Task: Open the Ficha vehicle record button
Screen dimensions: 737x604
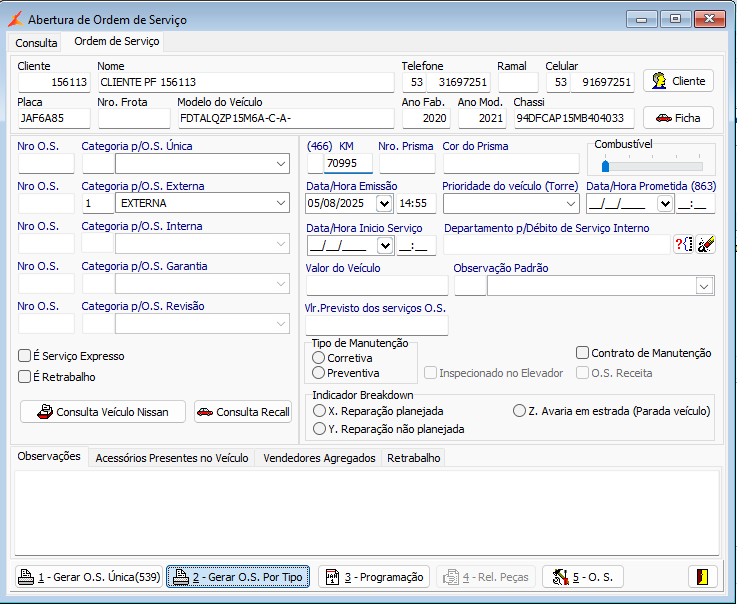Action: pos(678,117)
